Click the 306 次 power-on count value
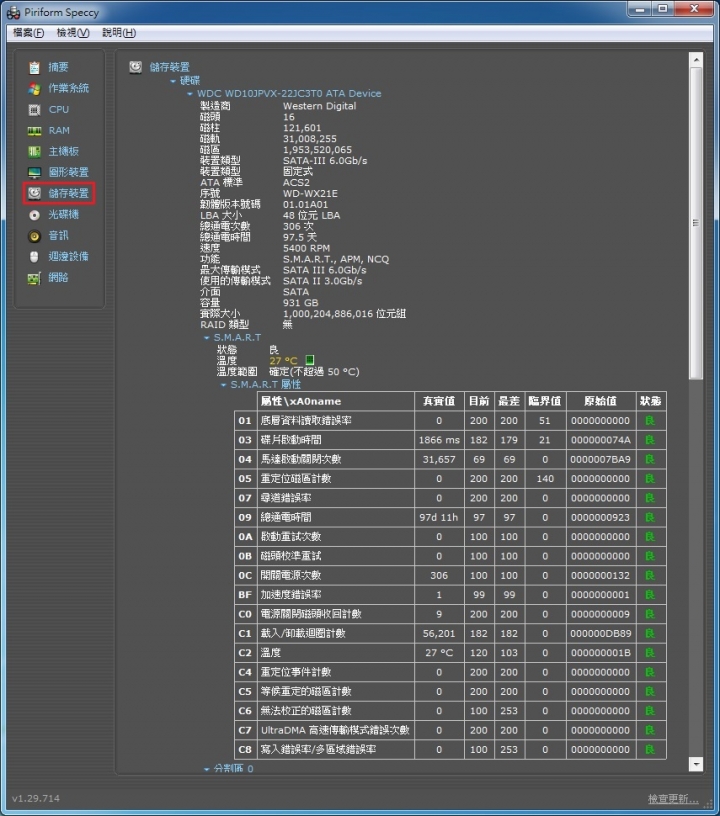The width and height of the screenshot is (720, 816). 299,226
